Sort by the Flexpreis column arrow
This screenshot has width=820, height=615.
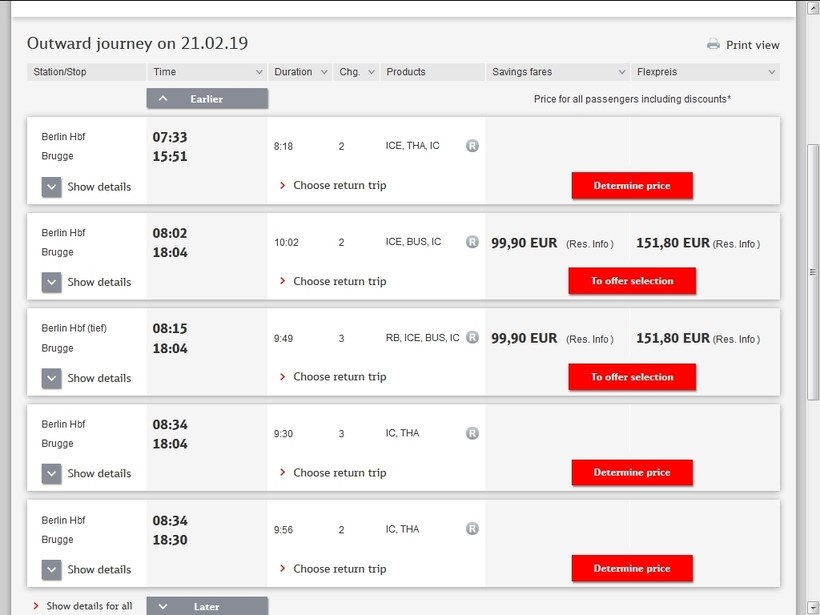tap(771, 72)
